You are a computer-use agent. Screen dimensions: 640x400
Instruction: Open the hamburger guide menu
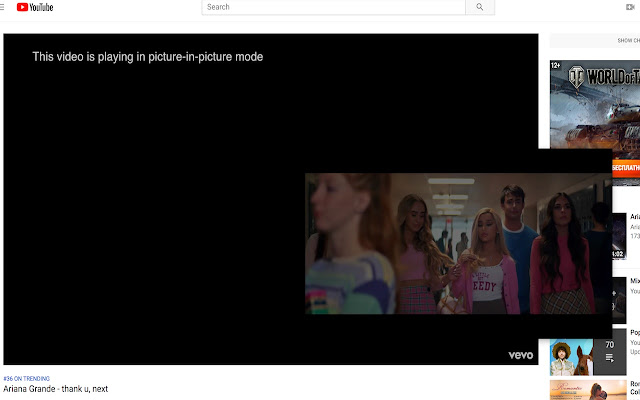[x=2, y=7]
